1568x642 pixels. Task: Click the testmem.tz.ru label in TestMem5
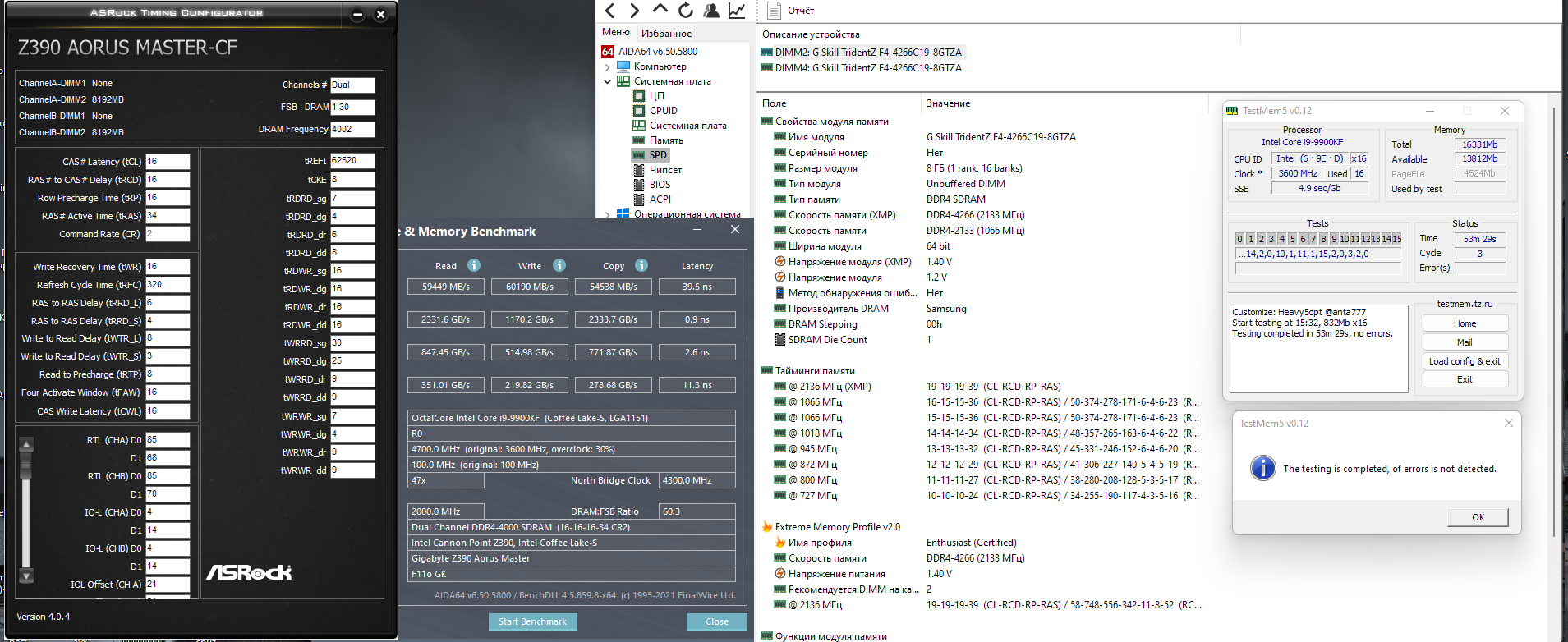[1465, 304]
